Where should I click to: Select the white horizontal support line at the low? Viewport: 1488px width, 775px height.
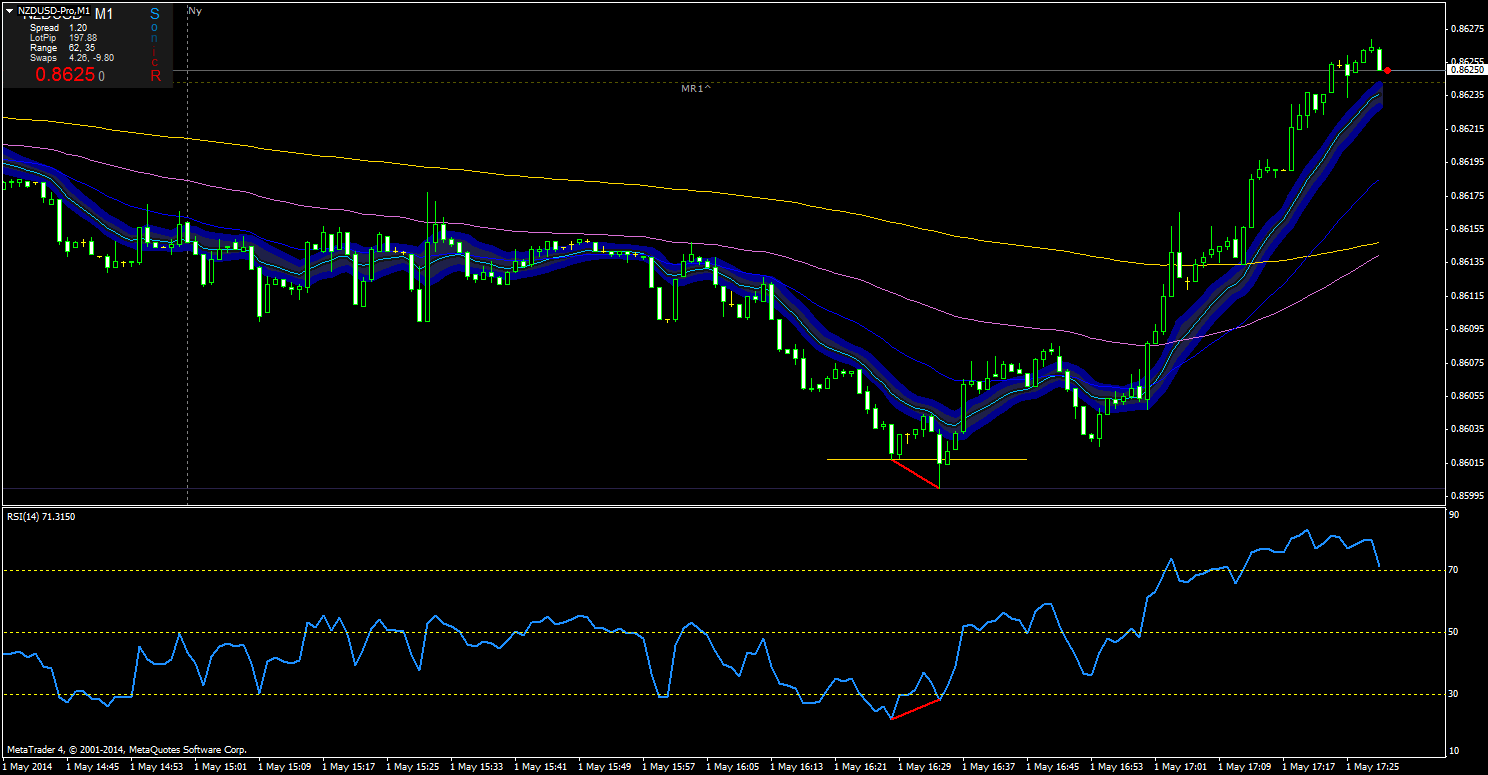[x=927, y=459]
